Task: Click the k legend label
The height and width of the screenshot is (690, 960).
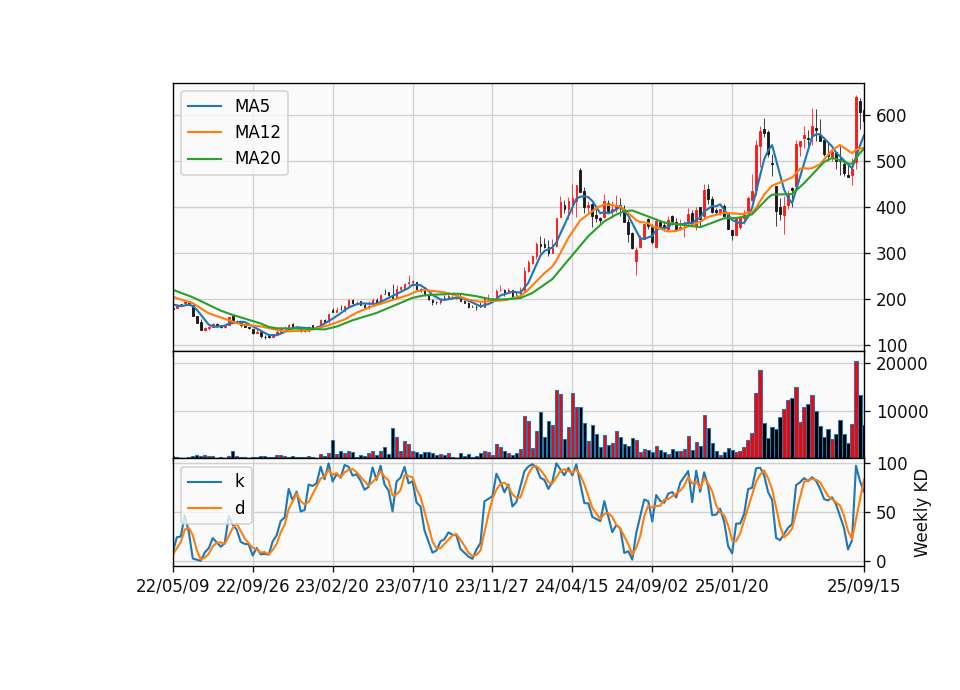Action: coord(239,481)
